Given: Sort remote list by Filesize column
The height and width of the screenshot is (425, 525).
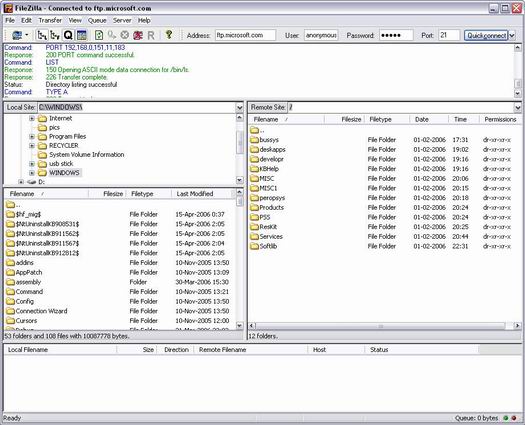Looking at the screenshot, I should (x=344, y=119).
